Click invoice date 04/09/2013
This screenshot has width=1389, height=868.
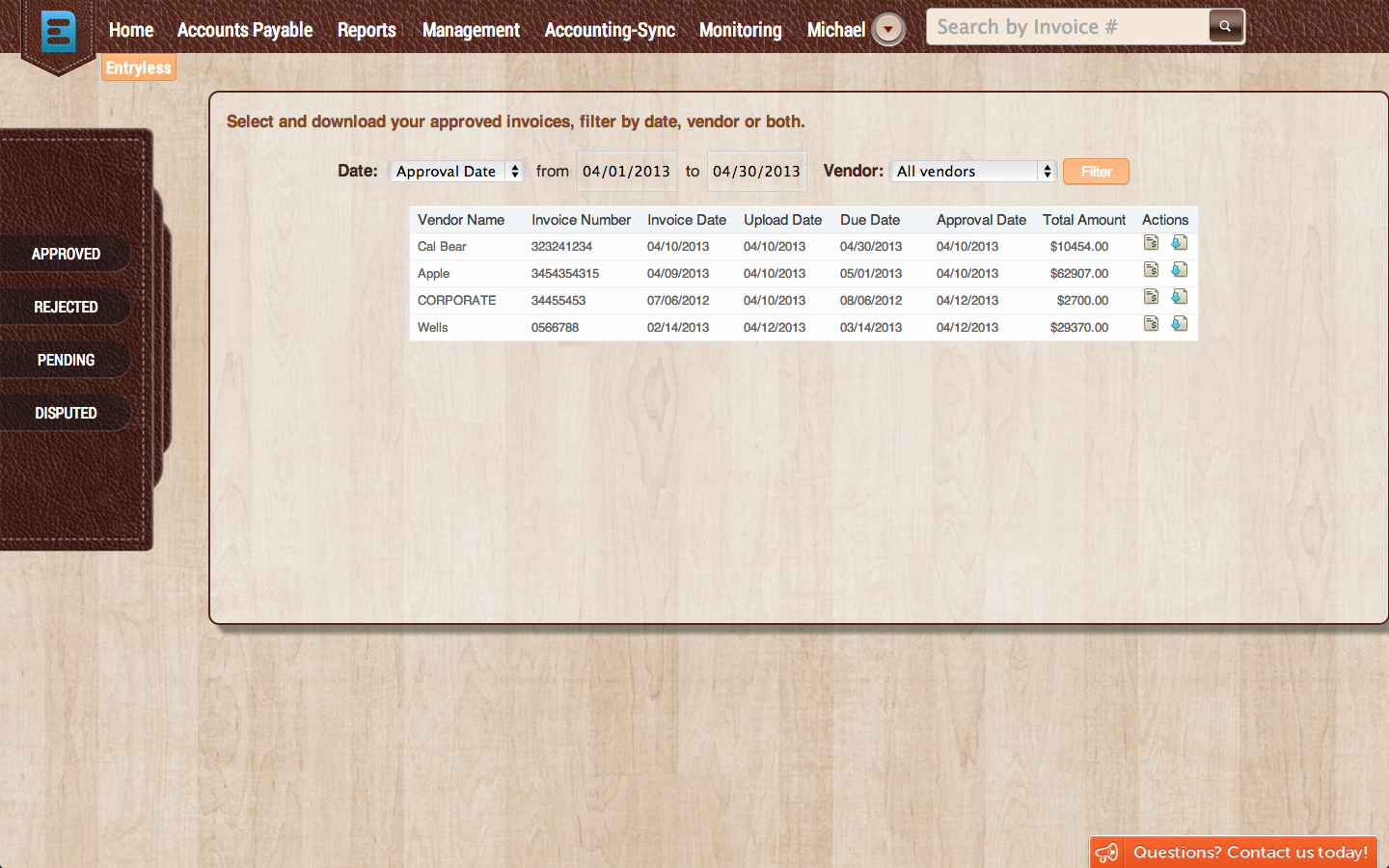[x=678, y=273]
